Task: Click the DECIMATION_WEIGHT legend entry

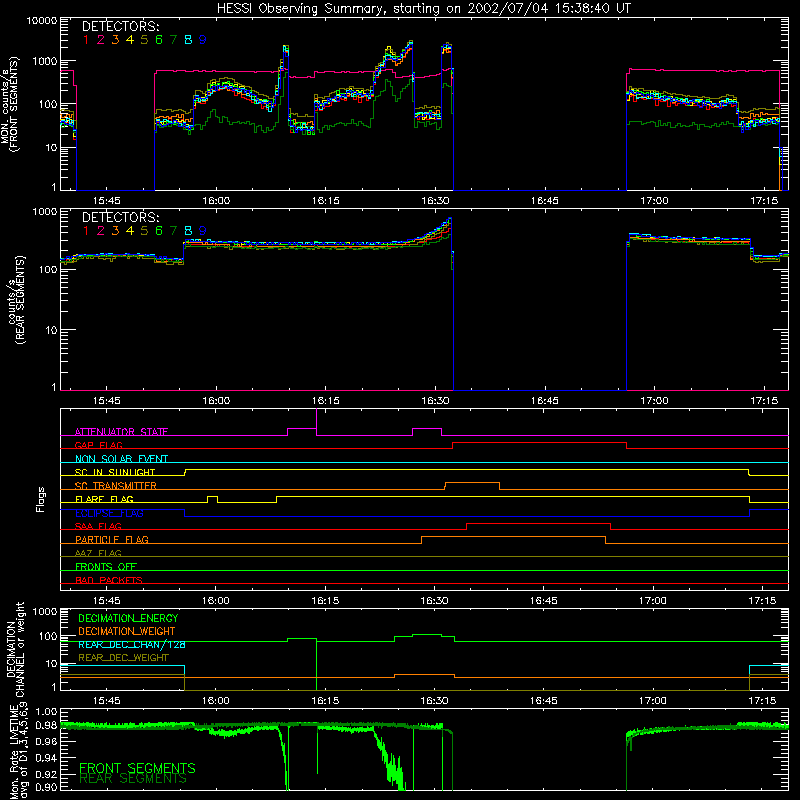Action: coord(127,631)
